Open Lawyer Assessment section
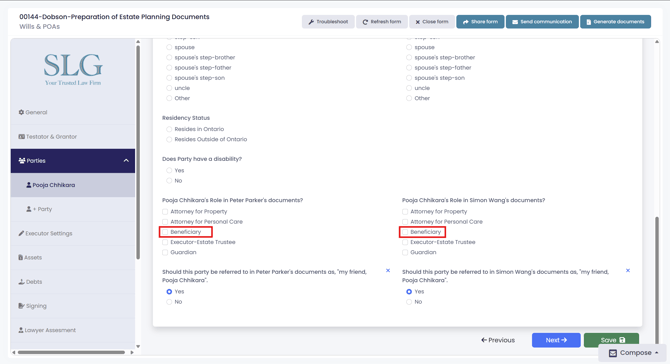670x364 pixels. (73, 330)
